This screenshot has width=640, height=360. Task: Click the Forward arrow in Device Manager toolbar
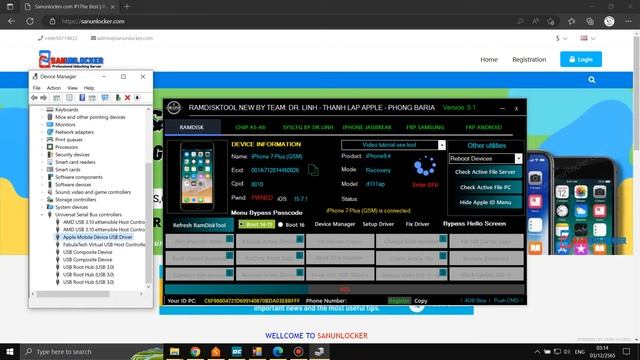[44, 98]
